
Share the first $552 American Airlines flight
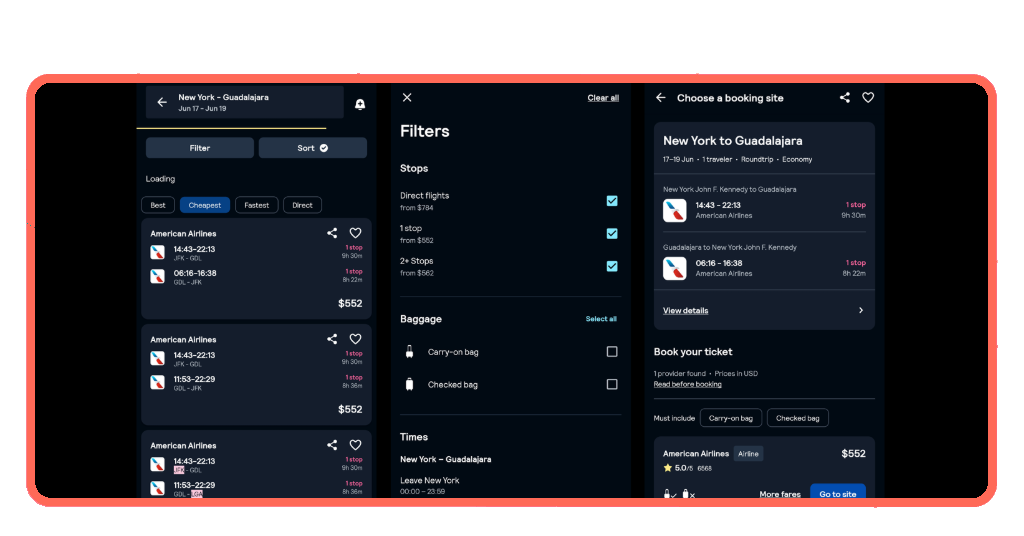(332, 233)
